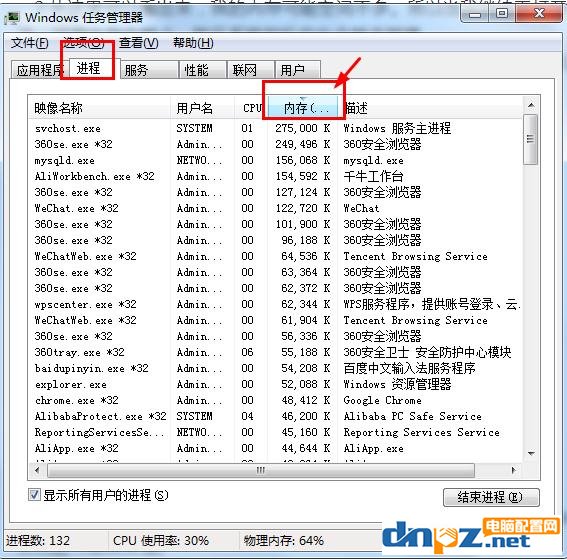Switch to the 应用程序 tab
The height and width of the screenshot is (560, 567).
pyautogui.click(x=39, y=70)
